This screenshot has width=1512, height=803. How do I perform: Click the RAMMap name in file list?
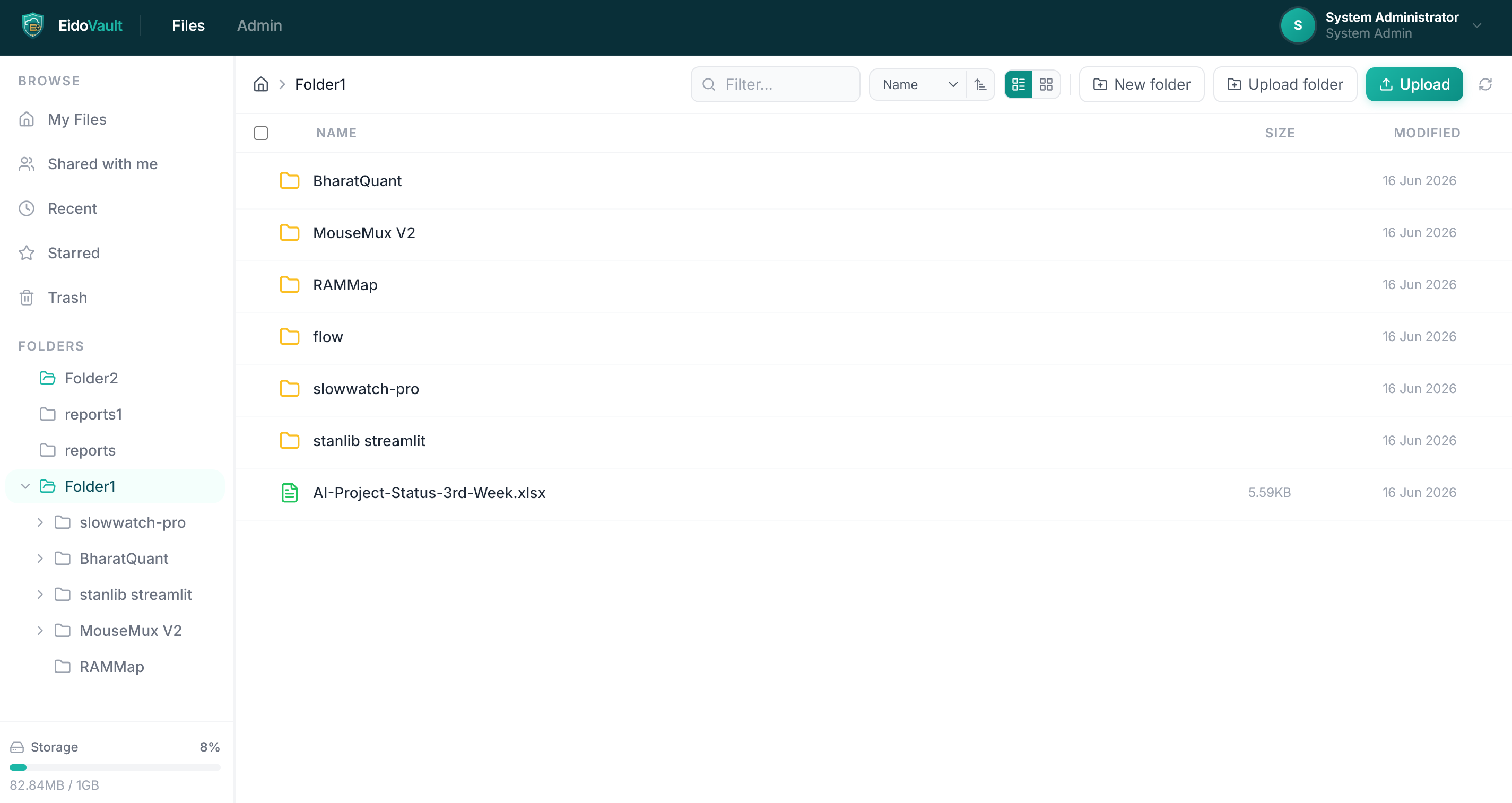pos(345,285)
